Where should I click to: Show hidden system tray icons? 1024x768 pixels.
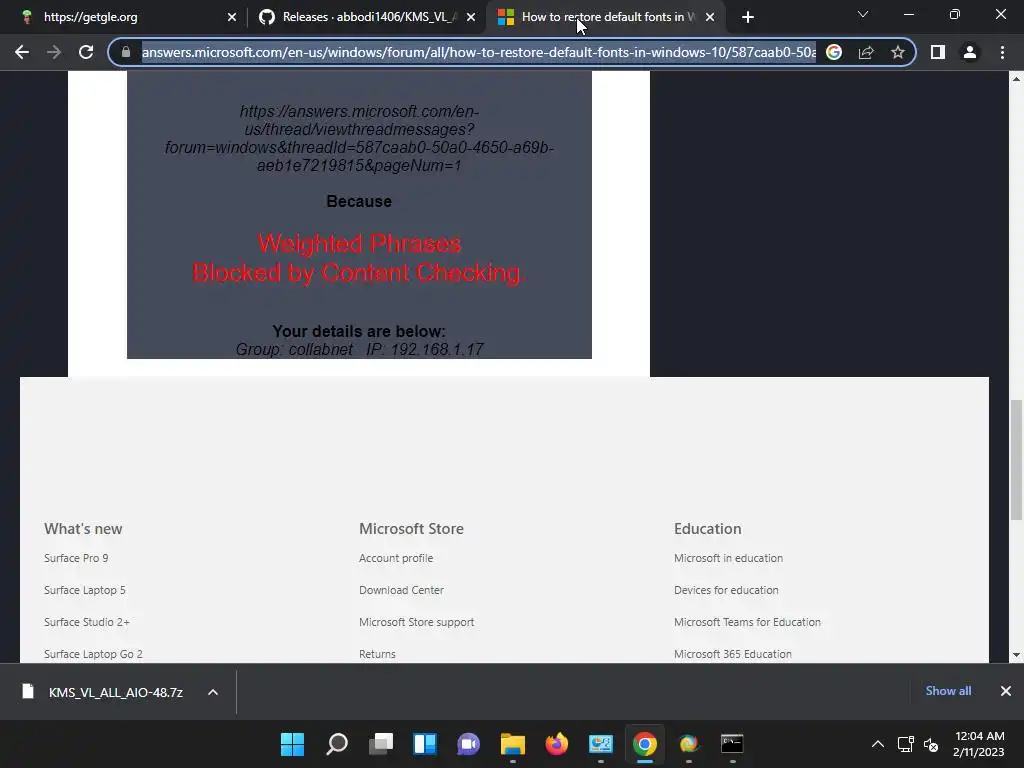pos(878,744)
